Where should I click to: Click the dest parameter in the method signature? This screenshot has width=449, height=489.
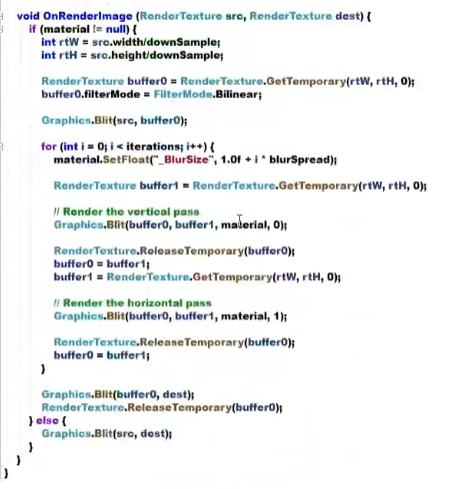(x=348, y=16)
